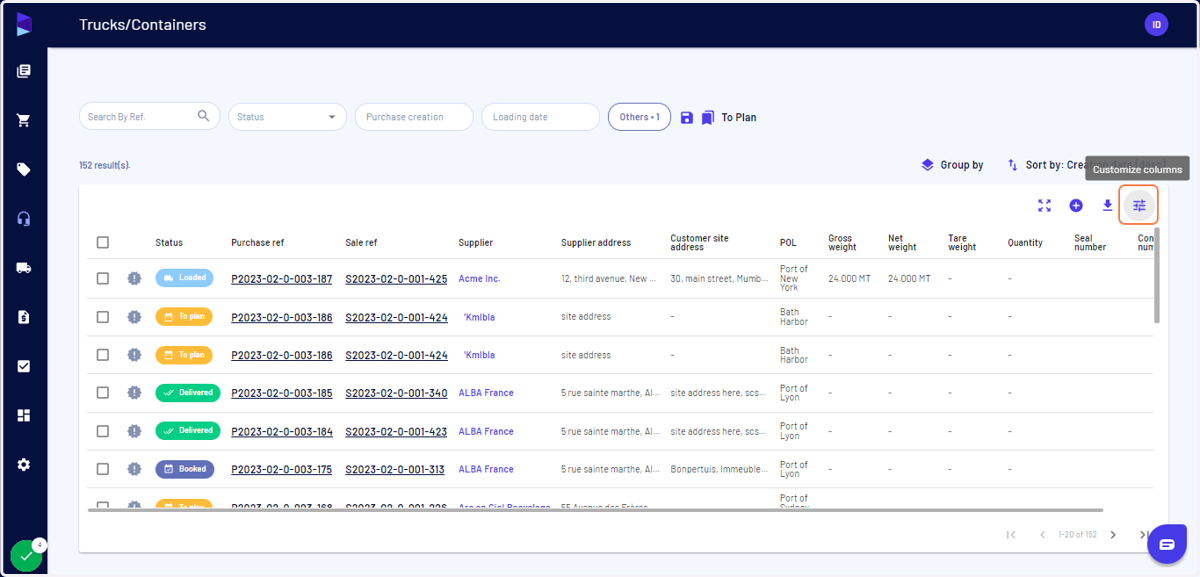
Task: Open the Sort by menu
Action: (1085, 165)
